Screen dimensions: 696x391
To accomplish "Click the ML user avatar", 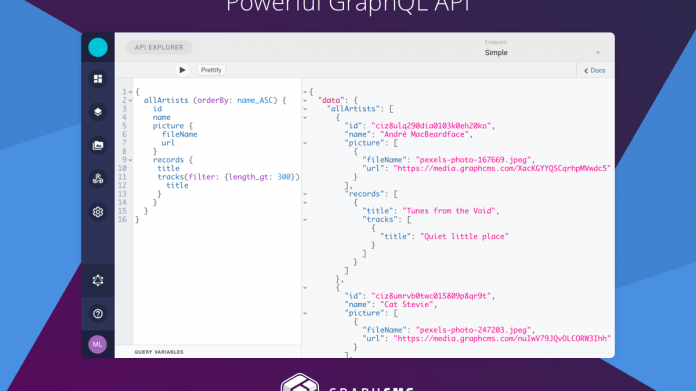I will 98,344.
